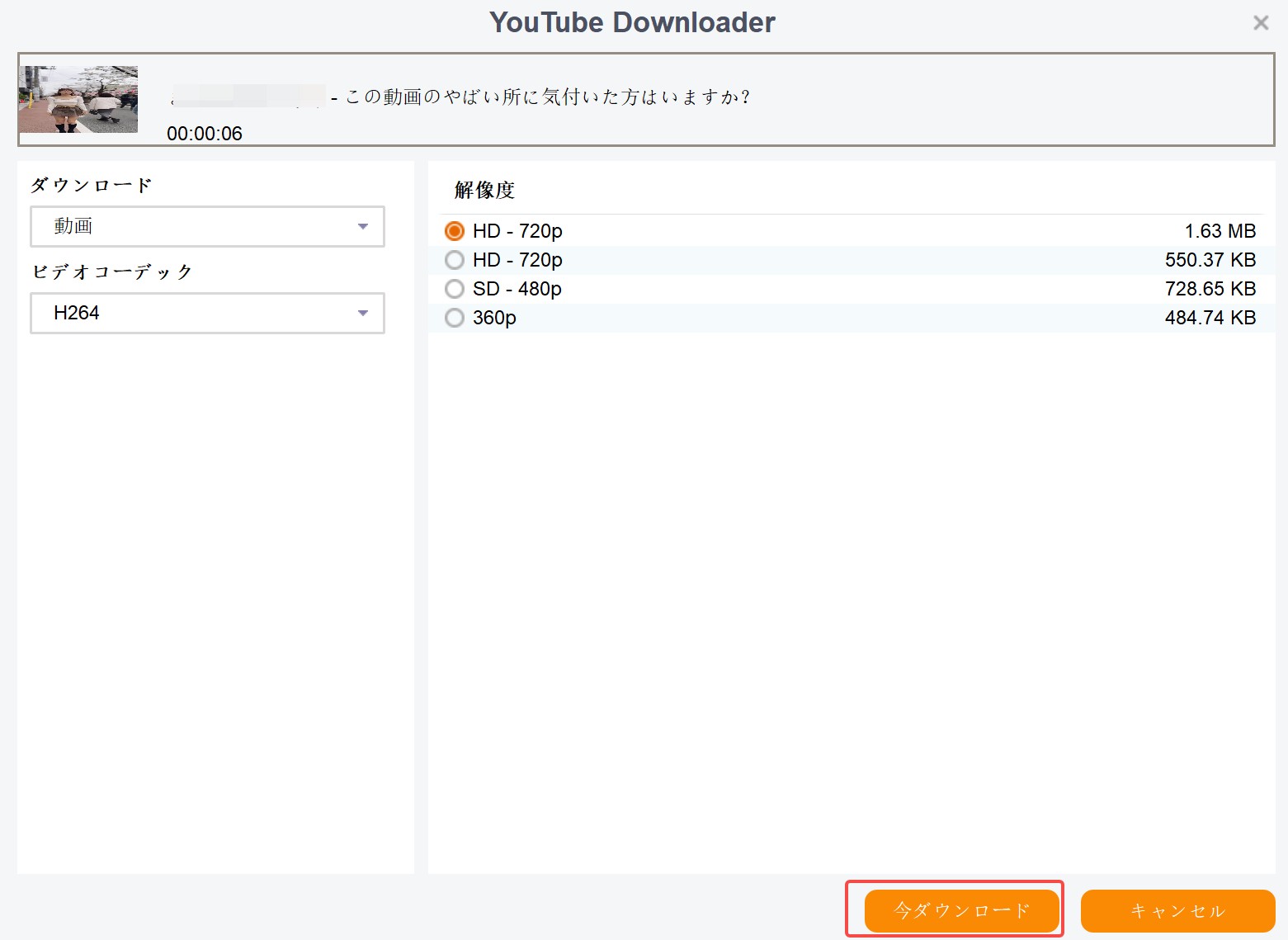Screen dimensions: 1288x940
Task: Click the 484.74 KB file size
Action: tap(1210, 318)
